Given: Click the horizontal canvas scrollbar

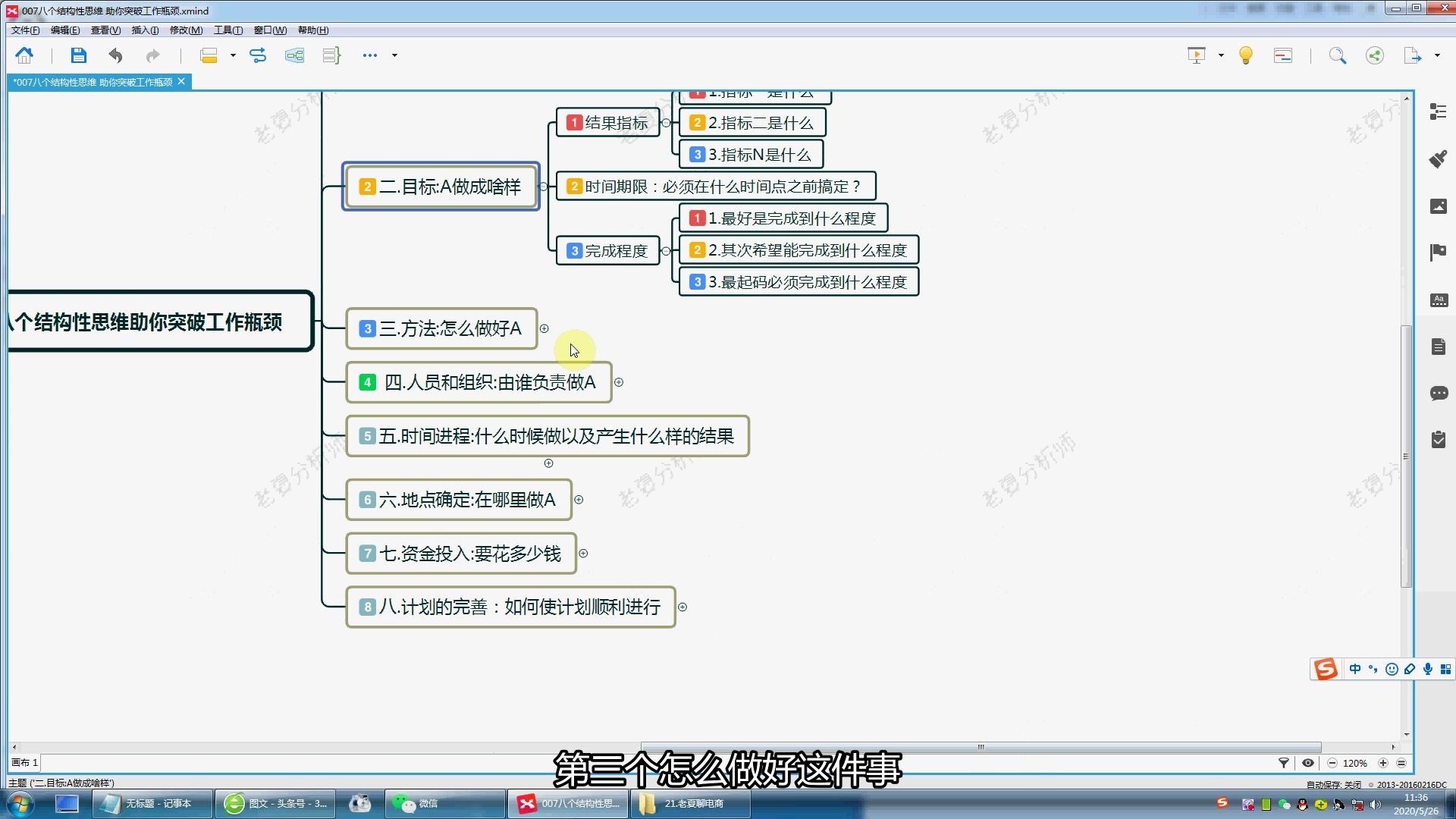Looking at the screenshot, I should [x=981, y=747].
